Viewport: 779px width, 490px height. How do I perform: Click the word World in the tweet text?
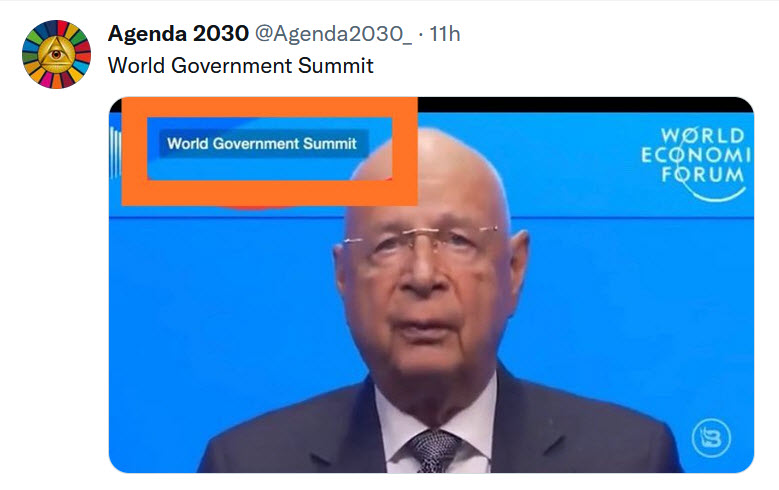pos(136,66)
